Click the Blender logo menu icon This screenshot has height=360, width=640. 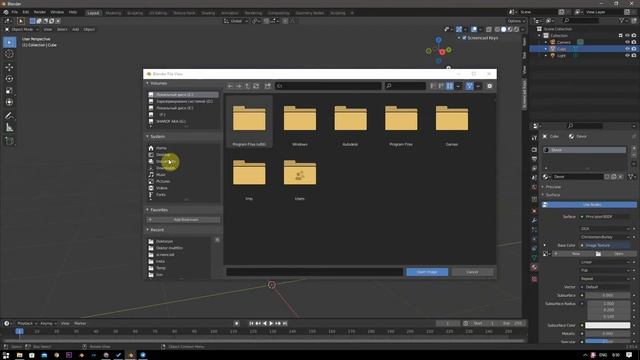(6, 12)
